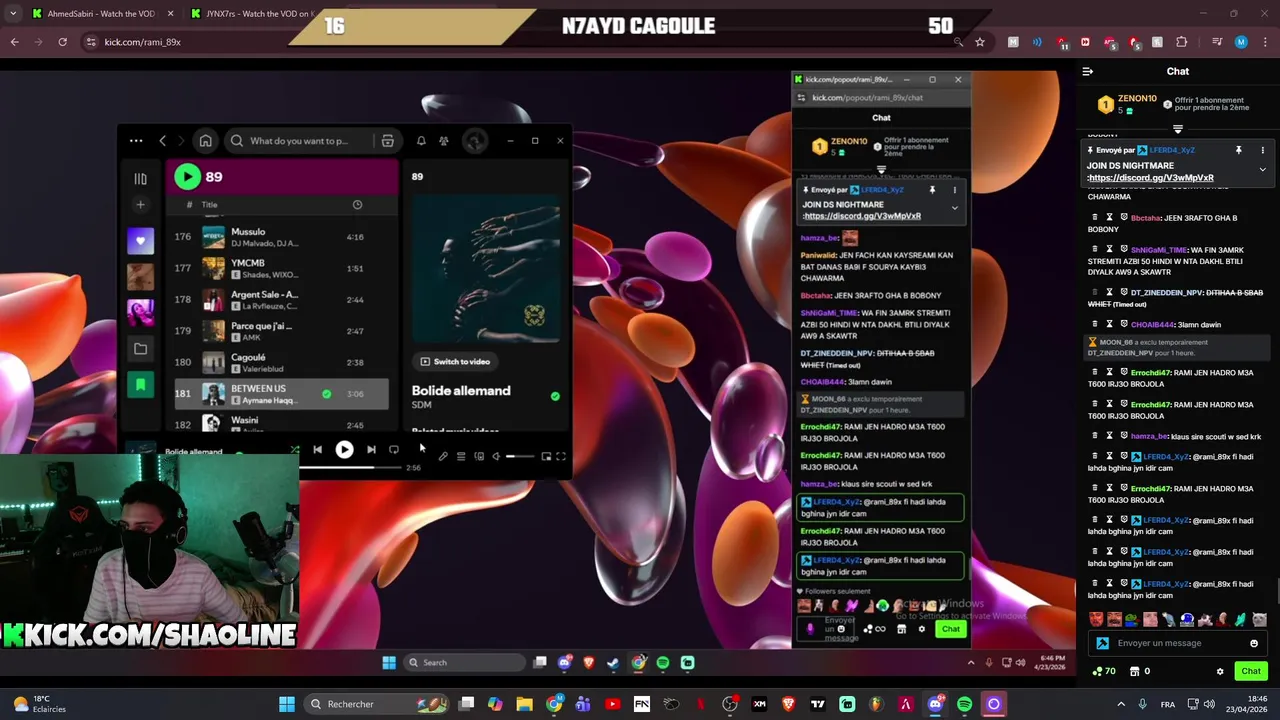Select track 179 Parce que j'ai
Viewport: 1280px width, 720px height.
coord(282,331)
